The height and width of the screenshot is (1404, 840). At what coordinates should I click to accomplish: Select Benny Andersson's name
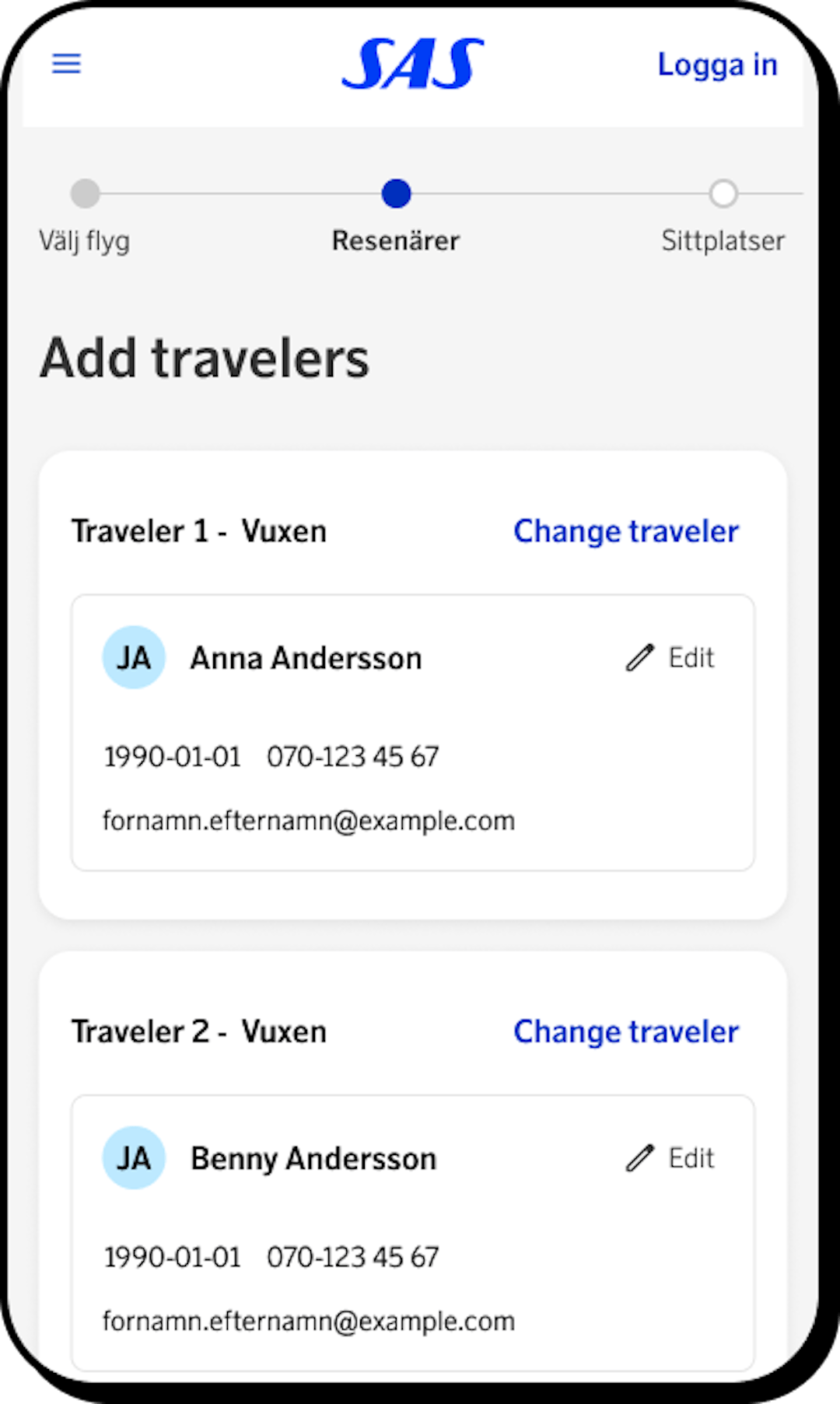click(x=313, y=1159)
